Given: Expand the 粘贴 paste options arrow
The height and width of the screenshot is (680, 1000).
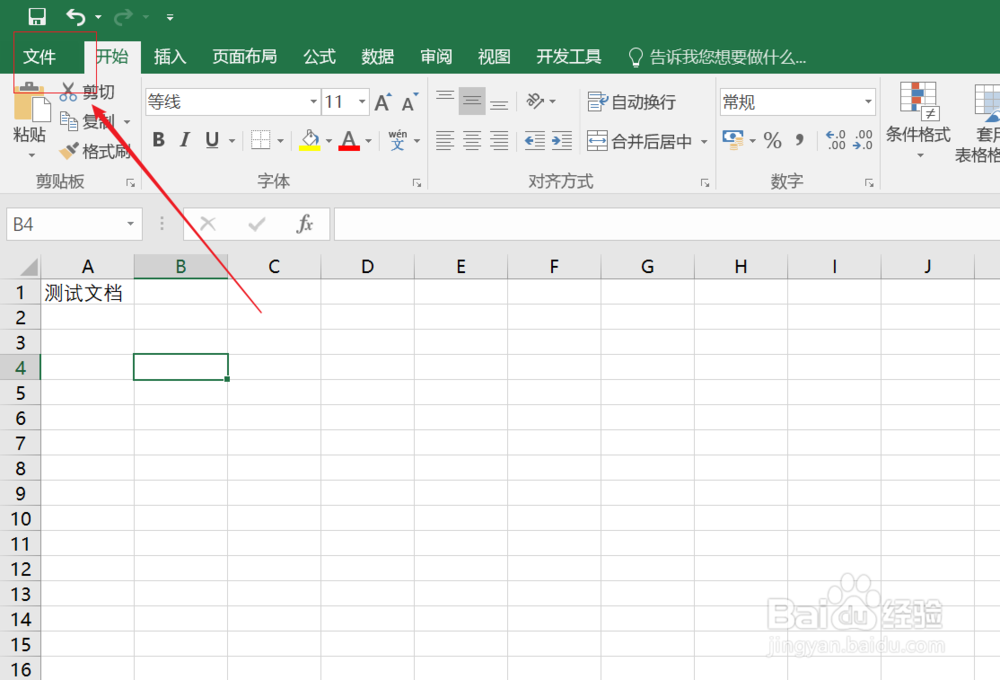Looking at the screenshot, I should pyautogui.click(x=31, y=155).
